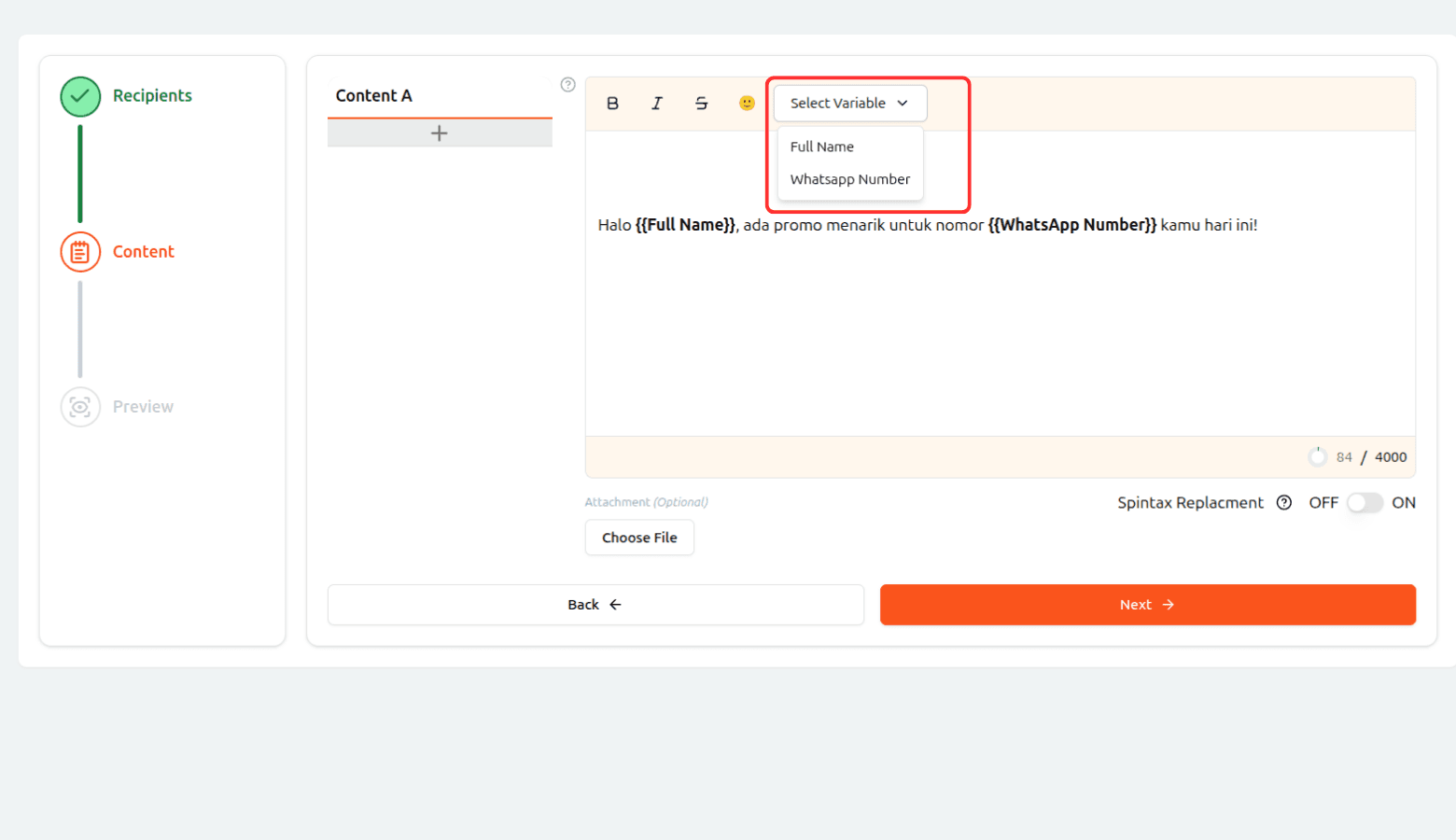Apply italic formatting to text
Viewport: 1456px width, 840px height.
tap(657, 104)
